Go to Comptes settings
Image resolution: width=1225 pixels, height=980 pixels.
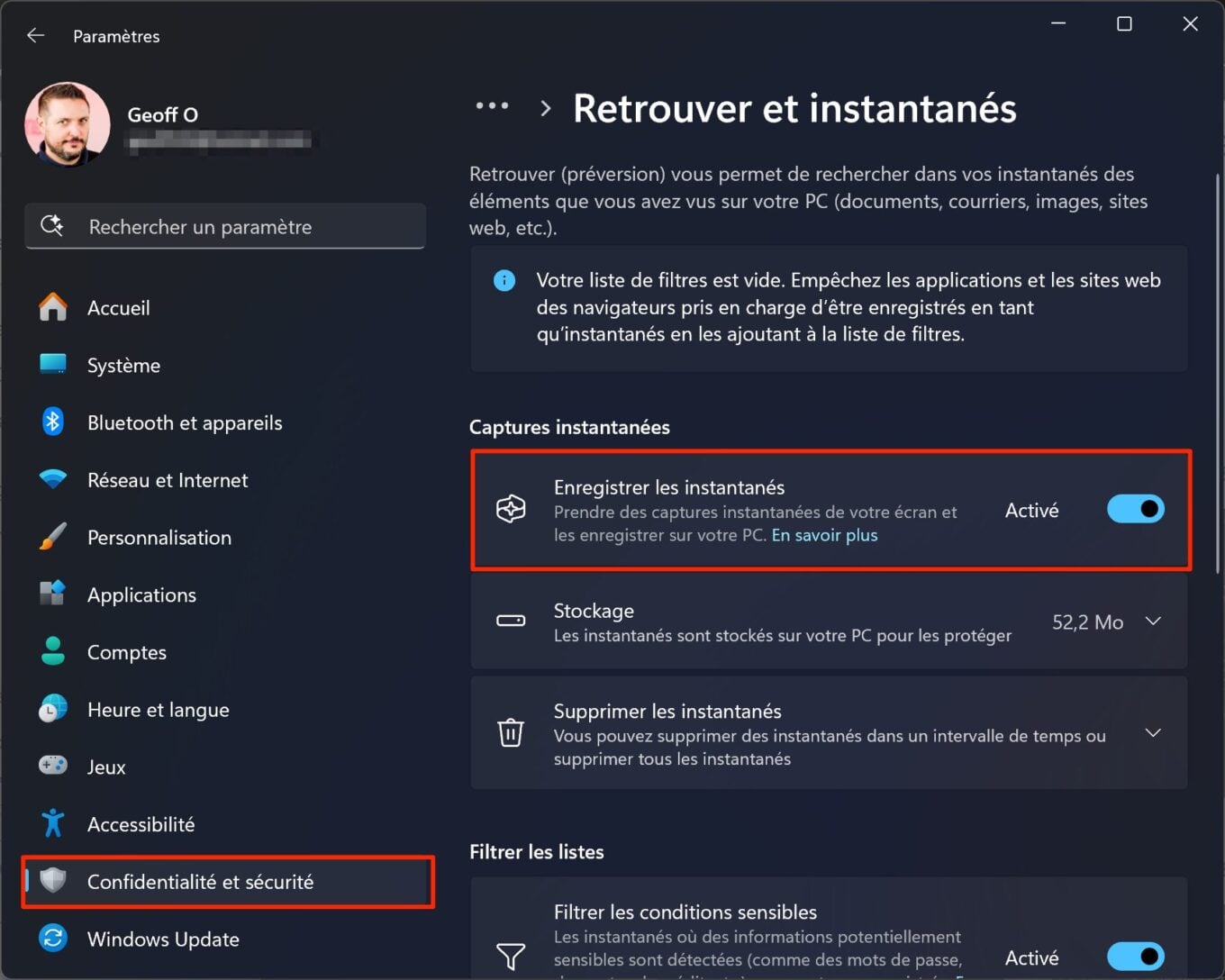(127, 652)
